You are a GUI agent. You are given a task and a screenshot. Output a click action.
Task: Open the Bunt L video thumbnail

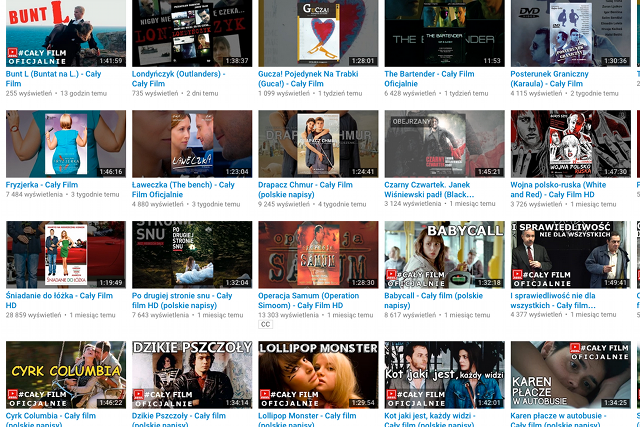pos(66,33)
